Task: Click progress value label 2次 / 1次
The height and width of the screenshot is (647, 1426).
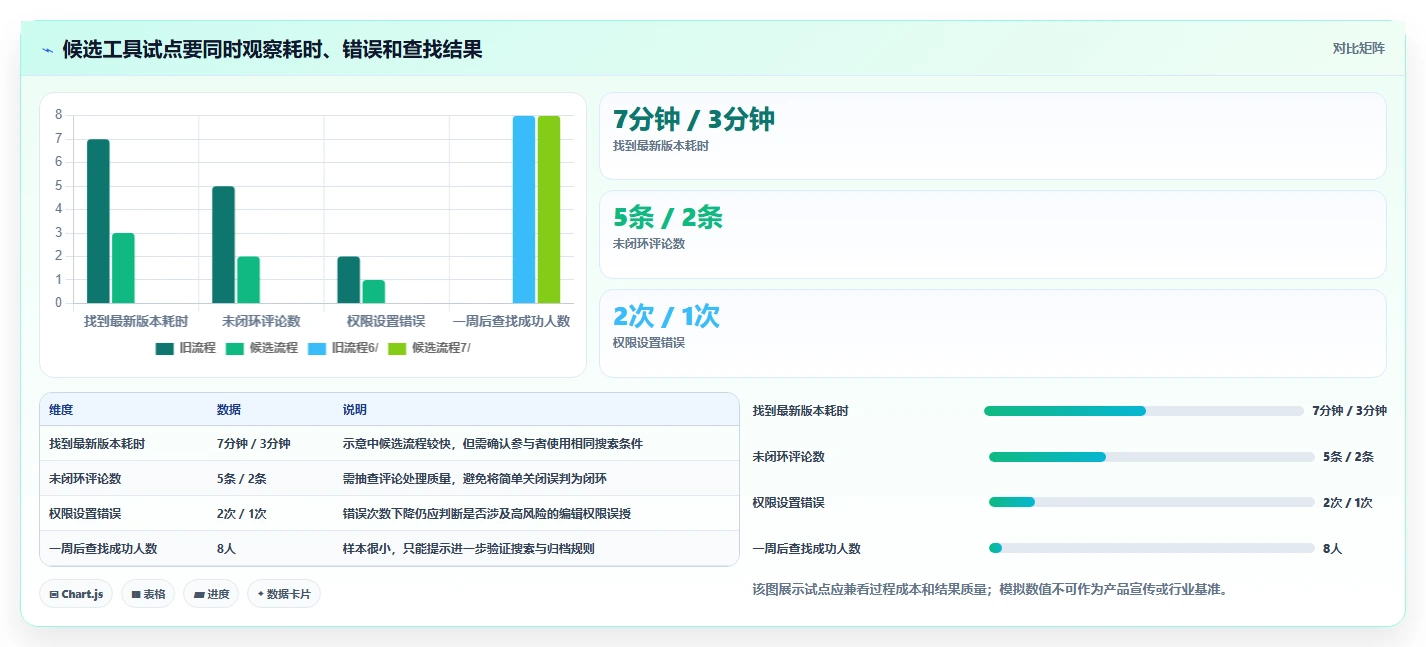Action: (1348, 502)
